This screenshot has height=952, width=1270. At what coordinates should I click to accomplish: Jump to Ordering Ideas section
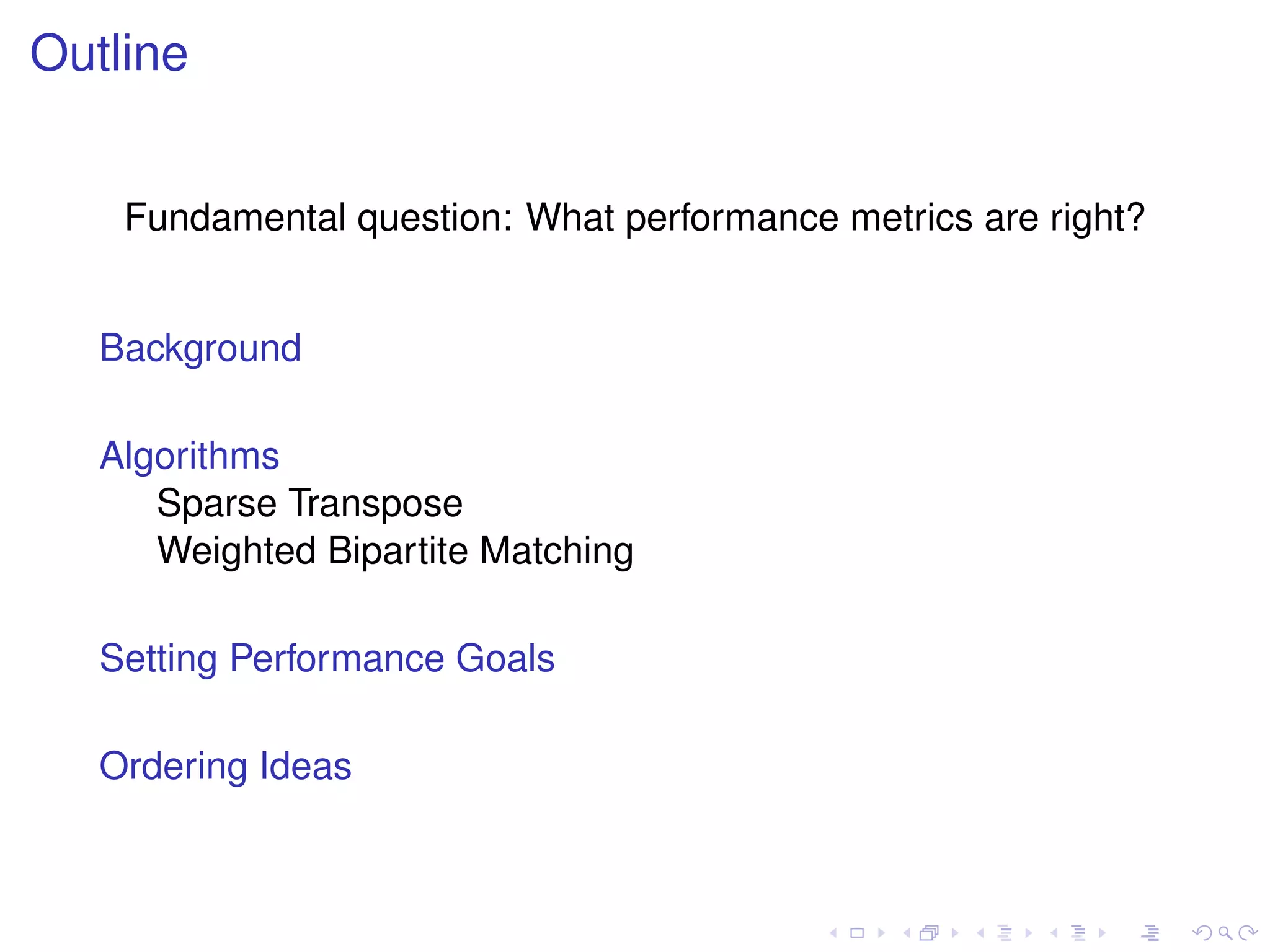[x=225, y=766]
